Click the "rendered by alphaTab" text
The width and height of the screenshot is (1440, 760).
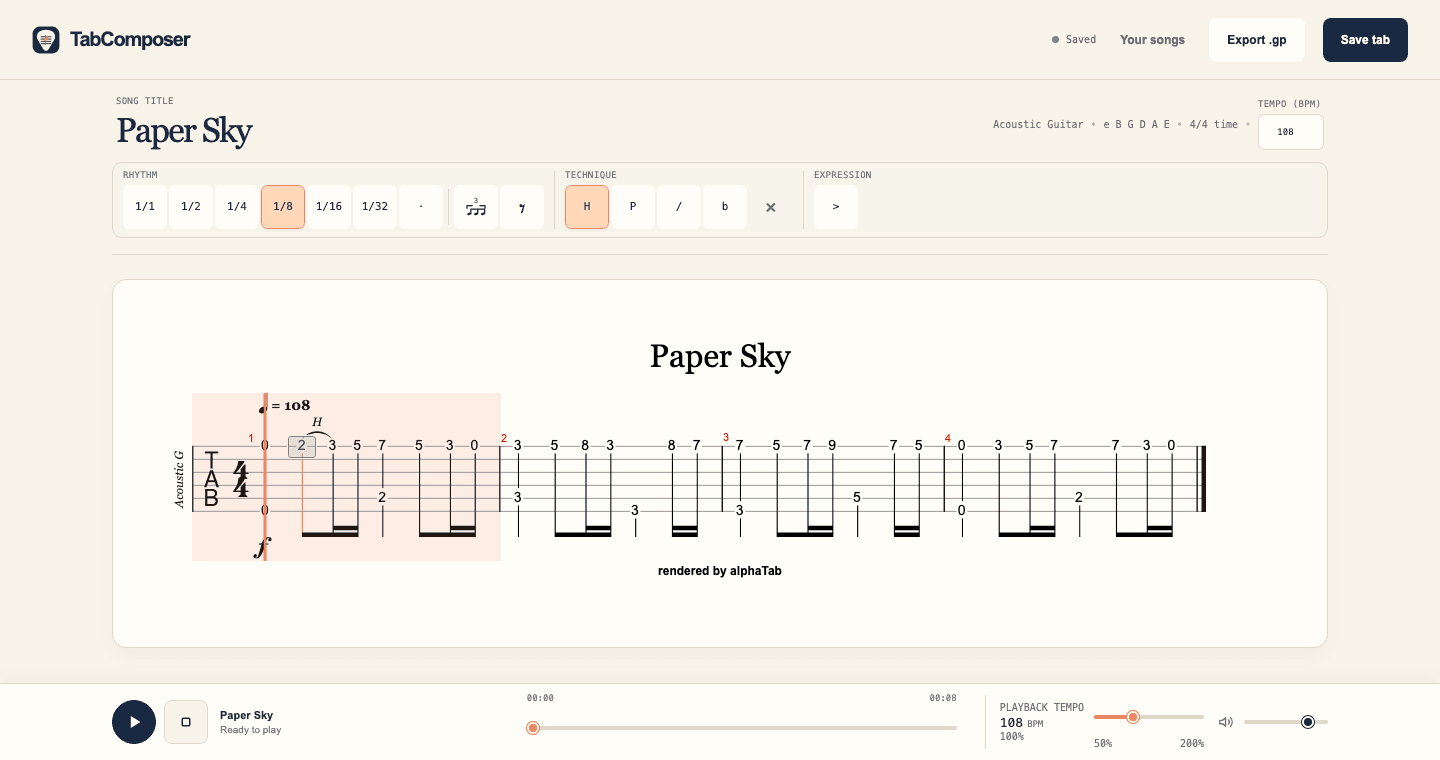720,571
